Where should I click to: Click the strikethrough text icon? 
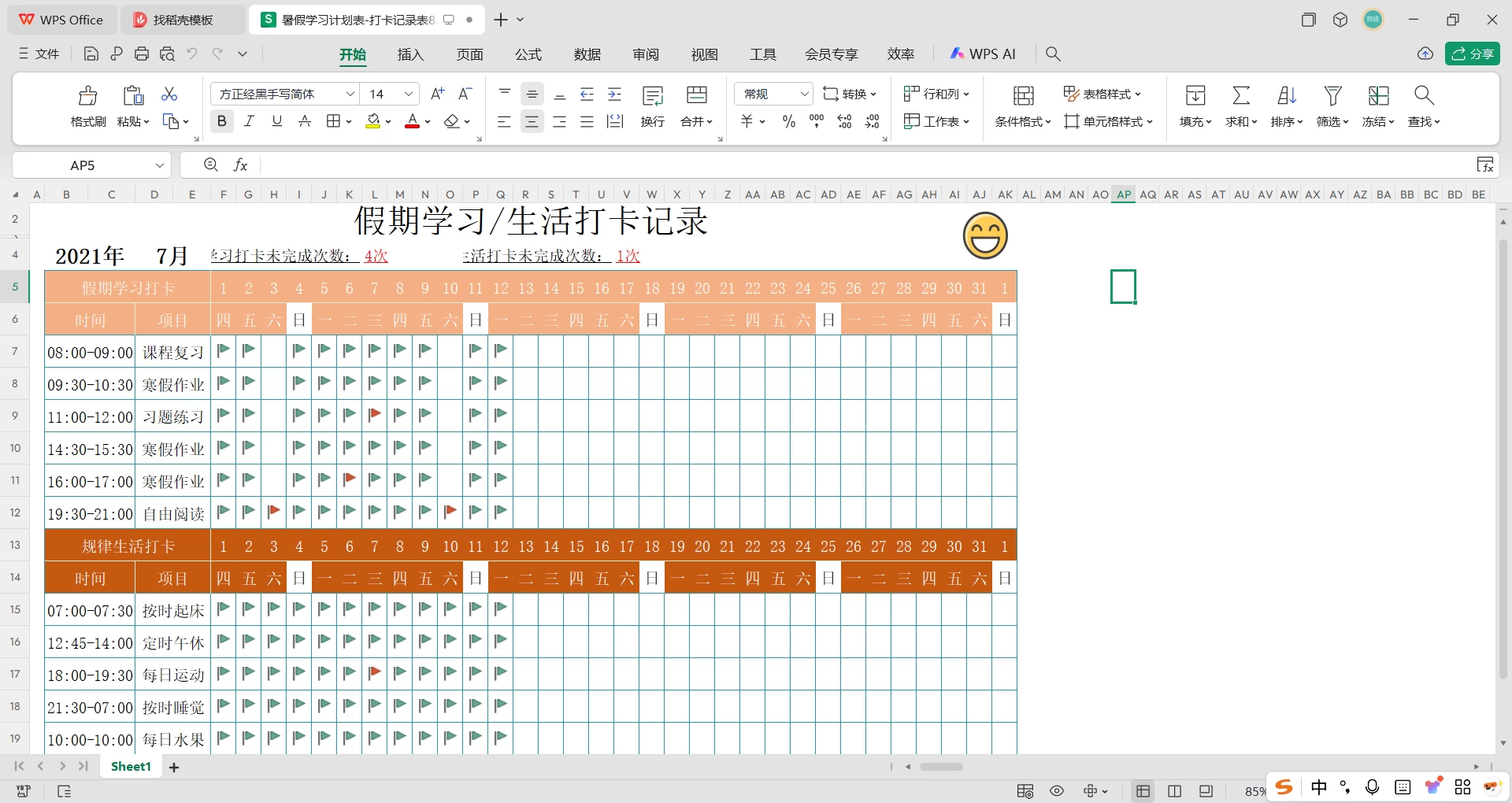[305, 121]
